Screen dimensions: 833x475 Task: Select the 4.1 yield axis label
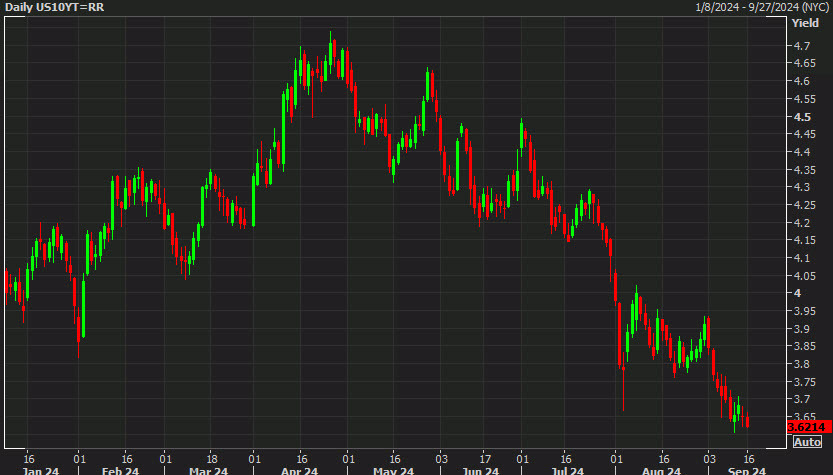[802, 258]
